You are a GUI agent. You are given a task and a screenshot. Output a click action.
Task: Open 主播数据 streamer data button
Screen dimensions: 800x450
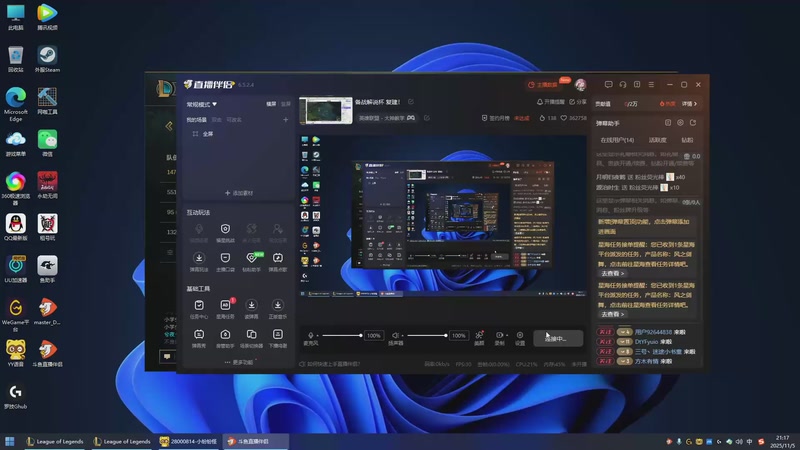coord(544,85)
